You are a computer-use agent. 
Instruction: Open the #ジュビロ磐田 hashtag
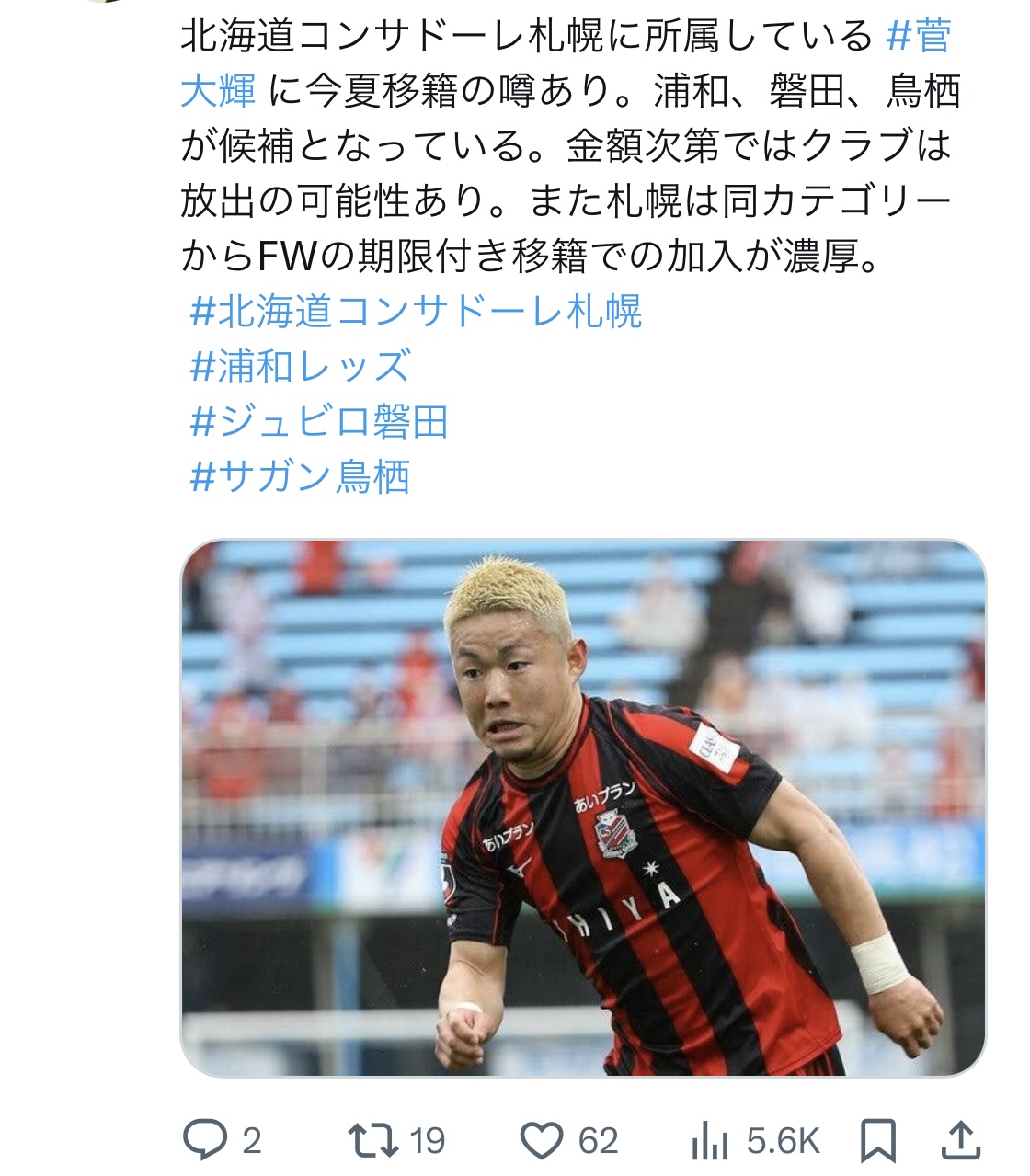318,422
